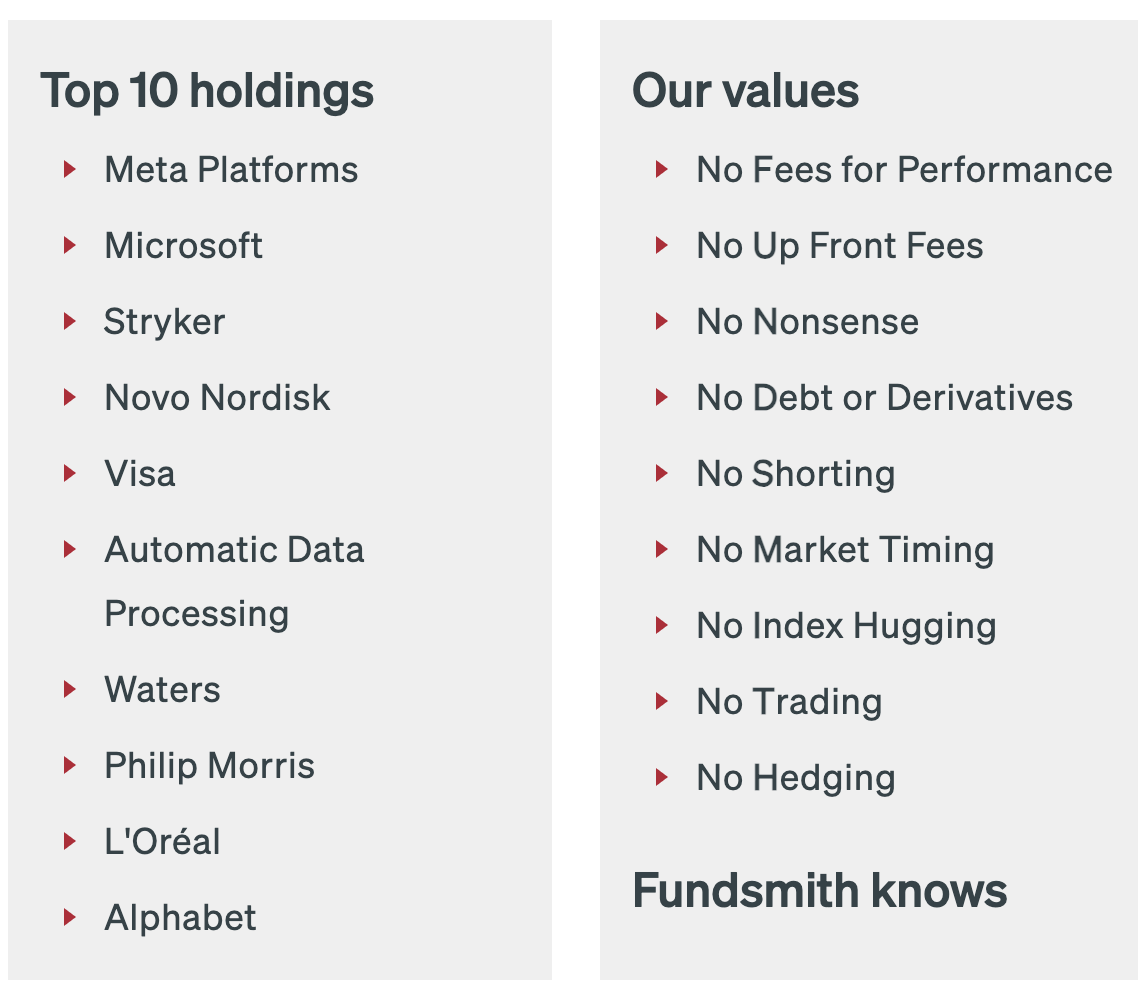Click the Top 10 holdings heading

[x=207, y=91]
